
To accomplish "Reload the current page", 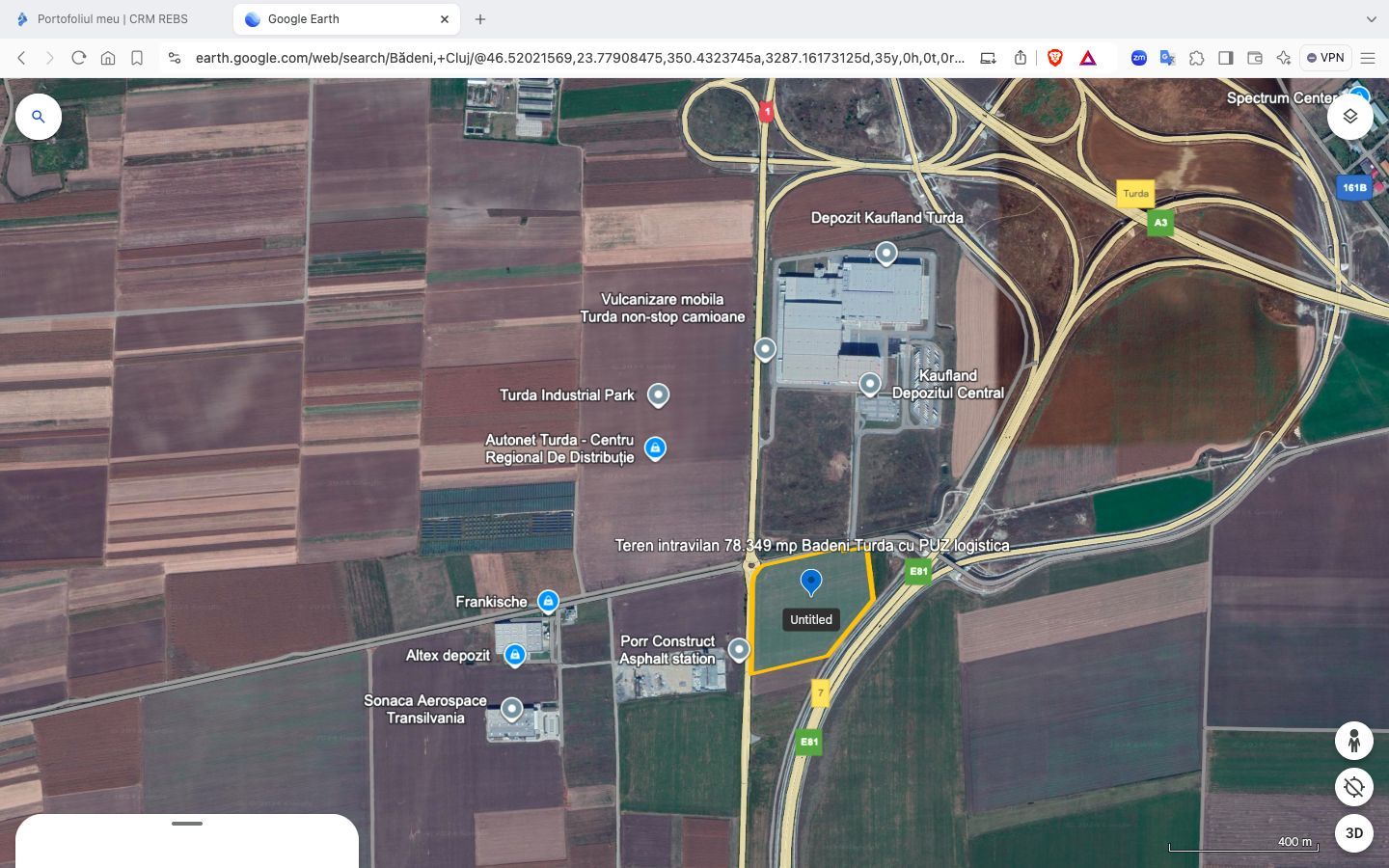I will (78, 58).
